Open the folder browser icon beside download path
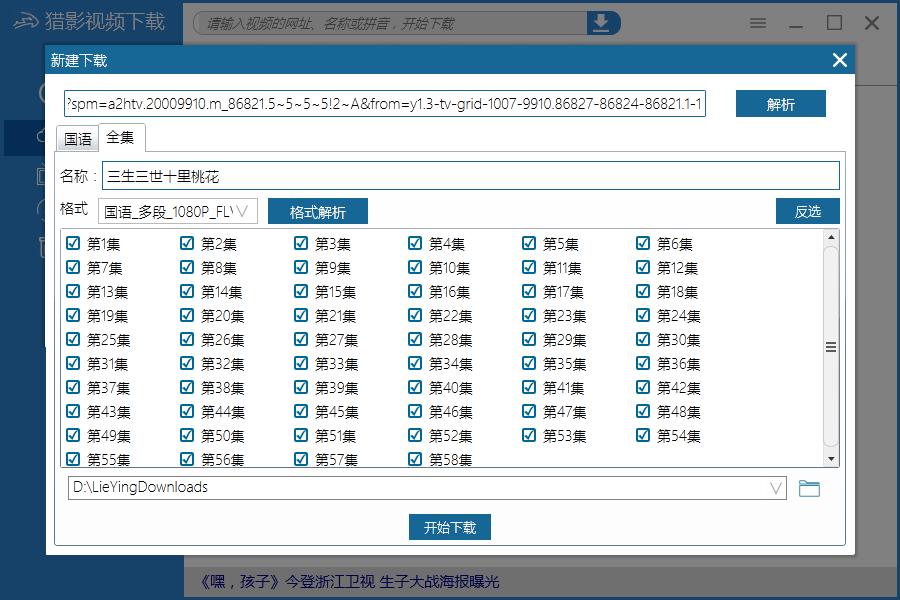Image resolution: width=900 pixels, height=600 pixels. pyautogui.click(x=810, y=487)
